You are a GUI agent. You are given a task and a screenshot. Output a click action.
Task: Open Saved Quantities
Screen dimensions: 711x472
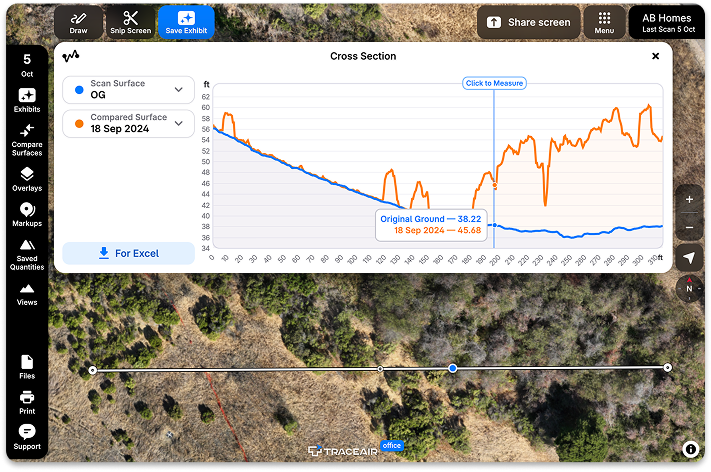(x=27, y=254)
